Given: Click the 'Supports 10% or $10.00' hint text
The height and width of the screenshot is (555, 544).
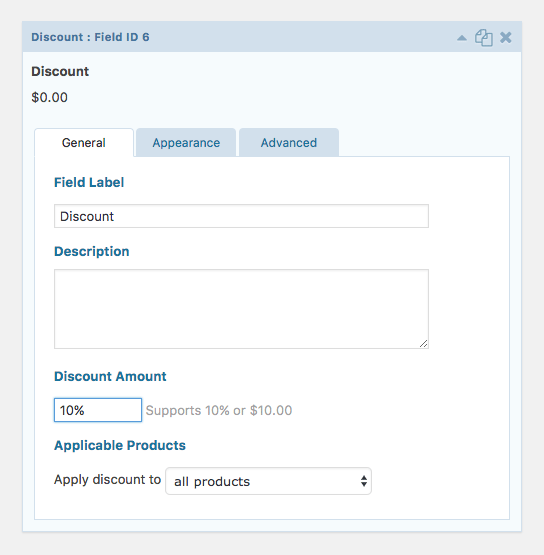Looking at the screenshot, I should click(x=219, y=411).
